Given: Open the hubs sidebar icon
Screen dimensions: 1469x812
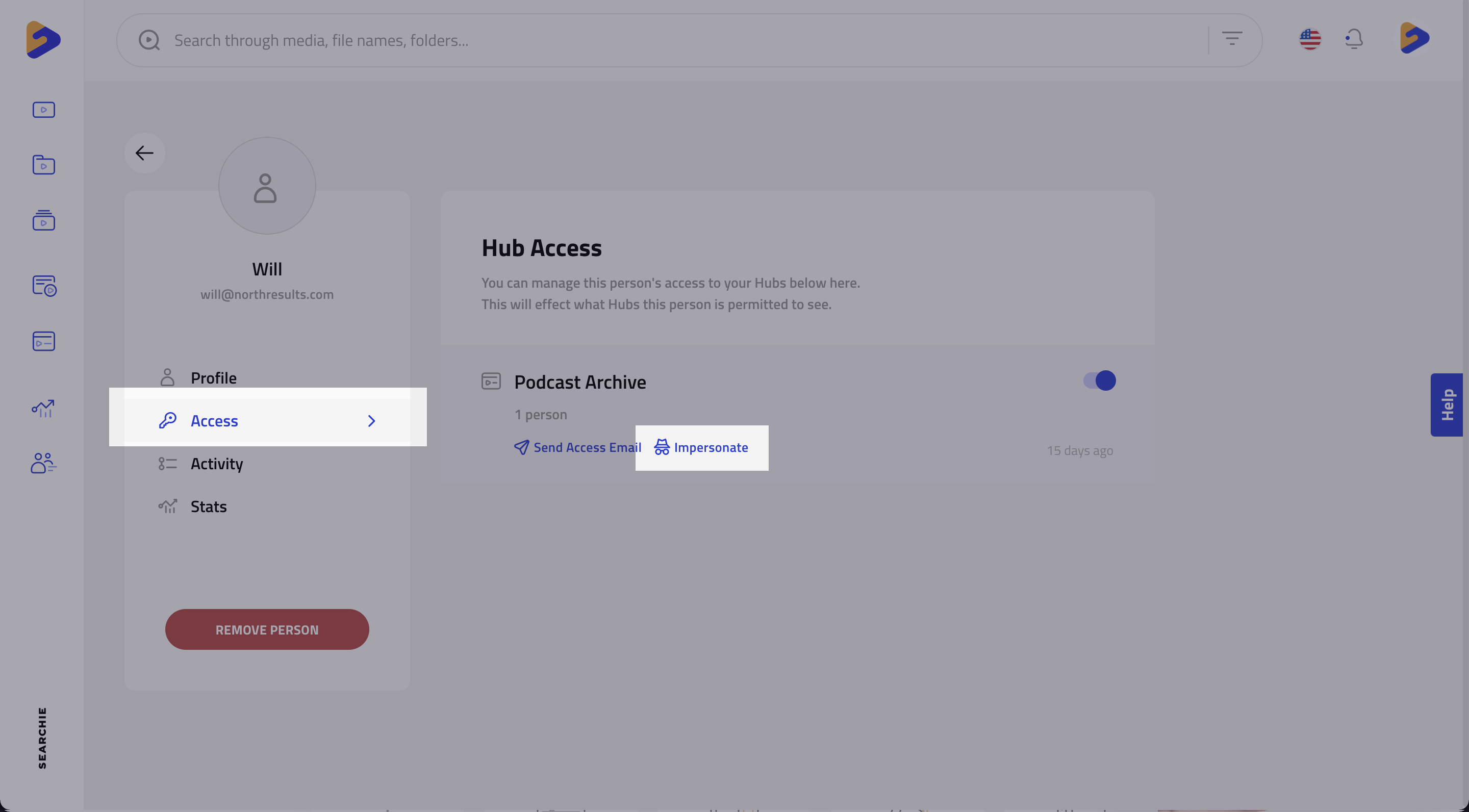Looking at the screenshot, I should (43, 341).
